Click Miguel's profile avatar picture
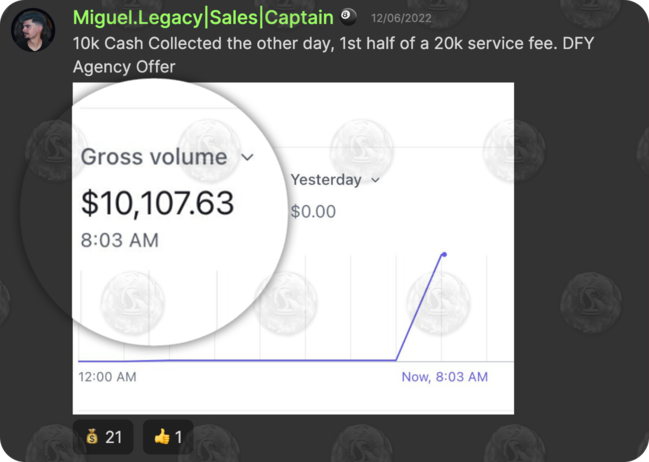 (33, 30)
